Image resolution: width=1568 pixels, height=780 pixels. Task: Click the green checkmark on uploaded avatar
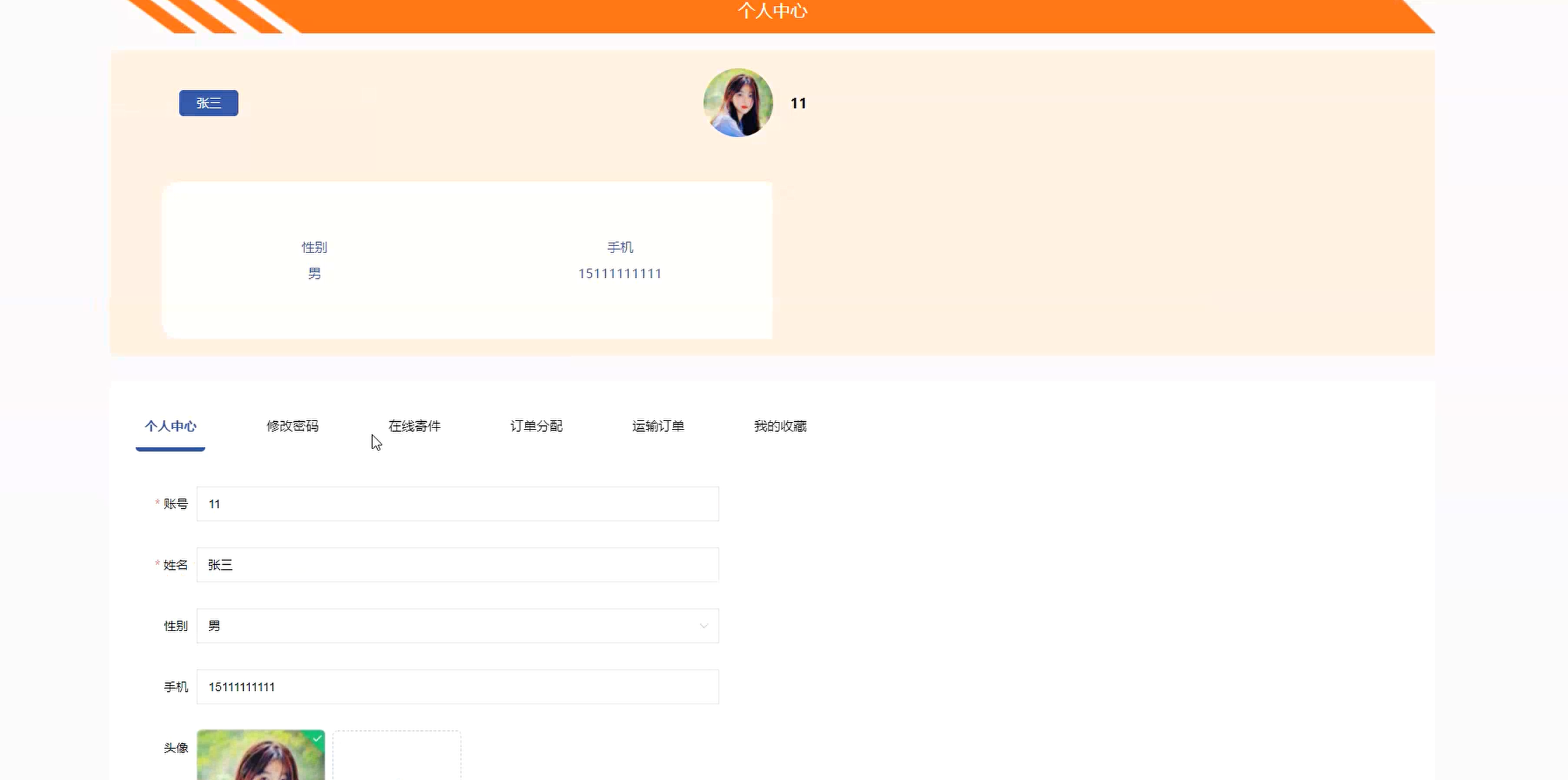317,738
